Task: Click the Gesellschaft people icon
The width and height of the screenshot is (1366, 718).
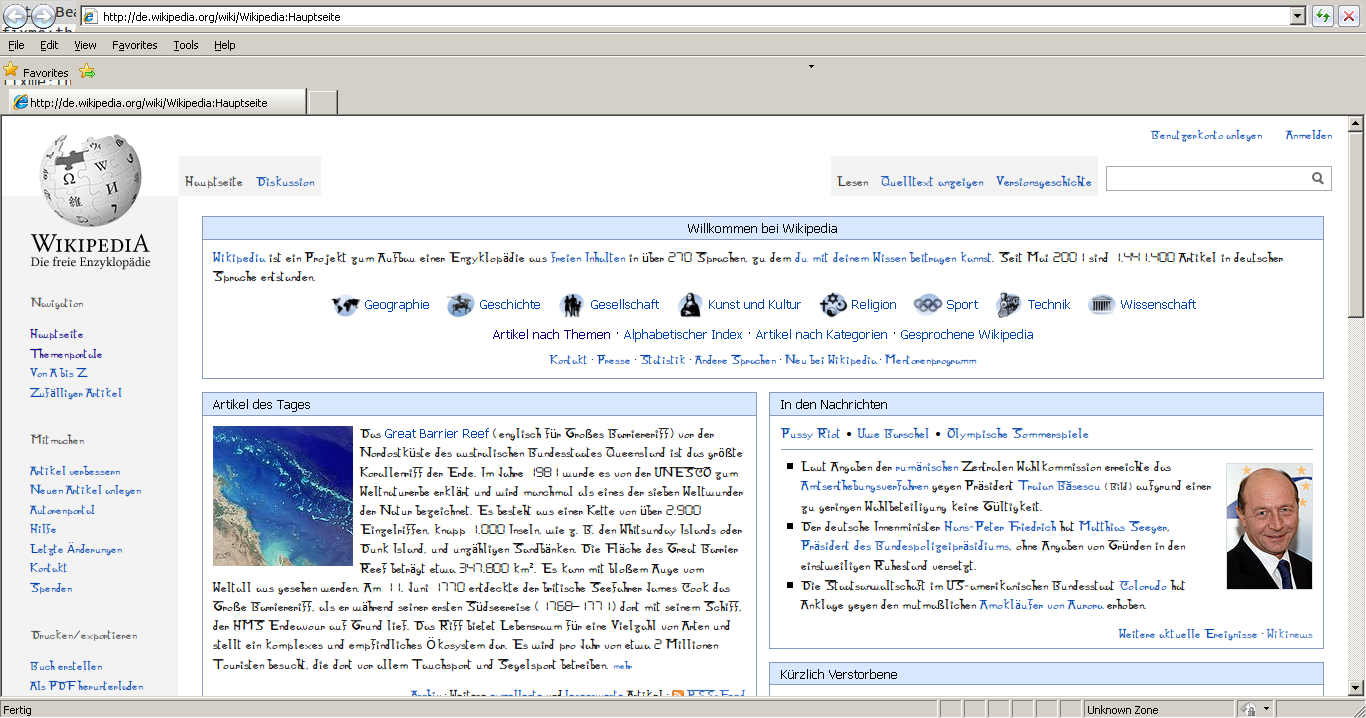Action: tap(572, 305)
